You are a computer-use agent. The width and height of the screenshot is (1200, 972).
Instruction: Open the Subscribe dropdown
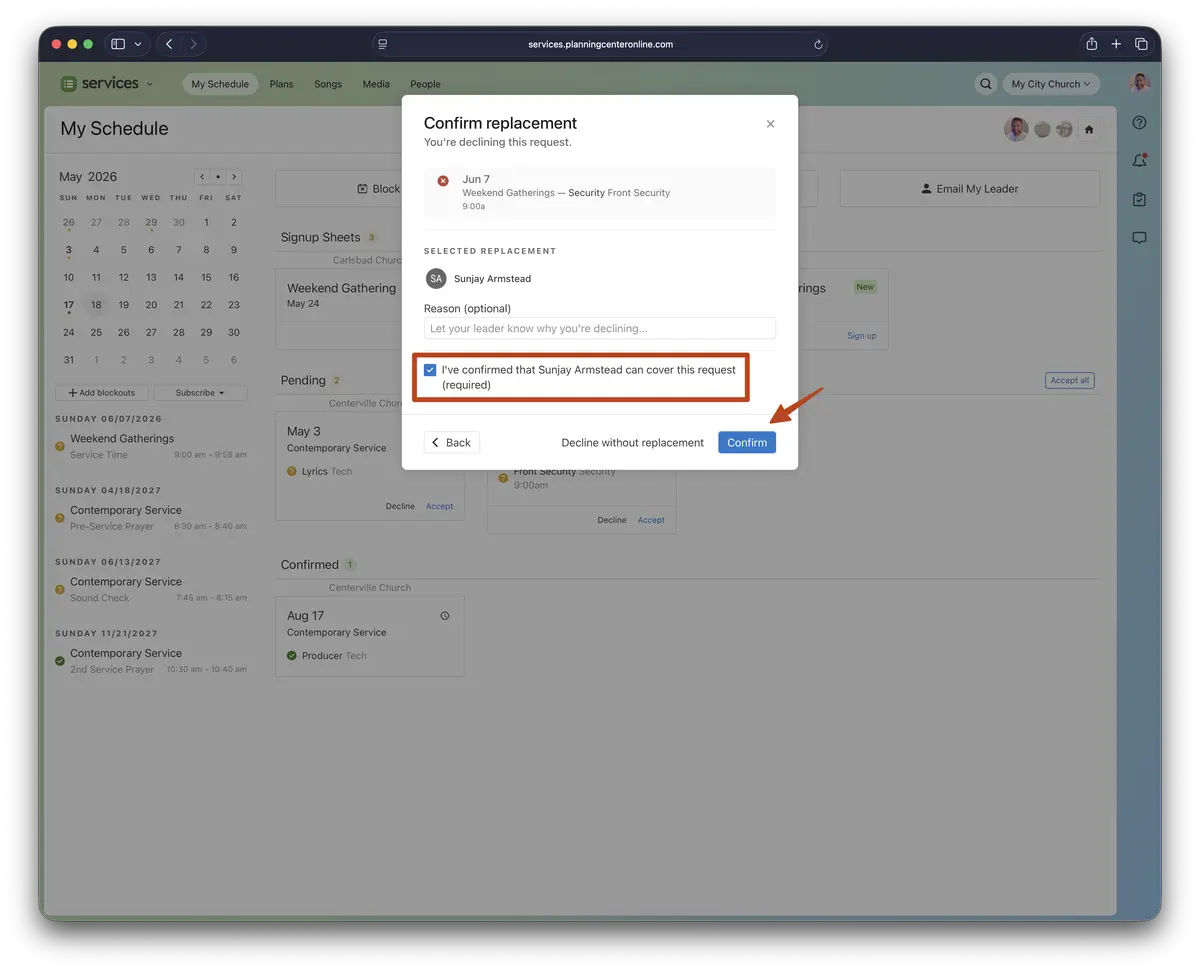[x=200, y=393]
